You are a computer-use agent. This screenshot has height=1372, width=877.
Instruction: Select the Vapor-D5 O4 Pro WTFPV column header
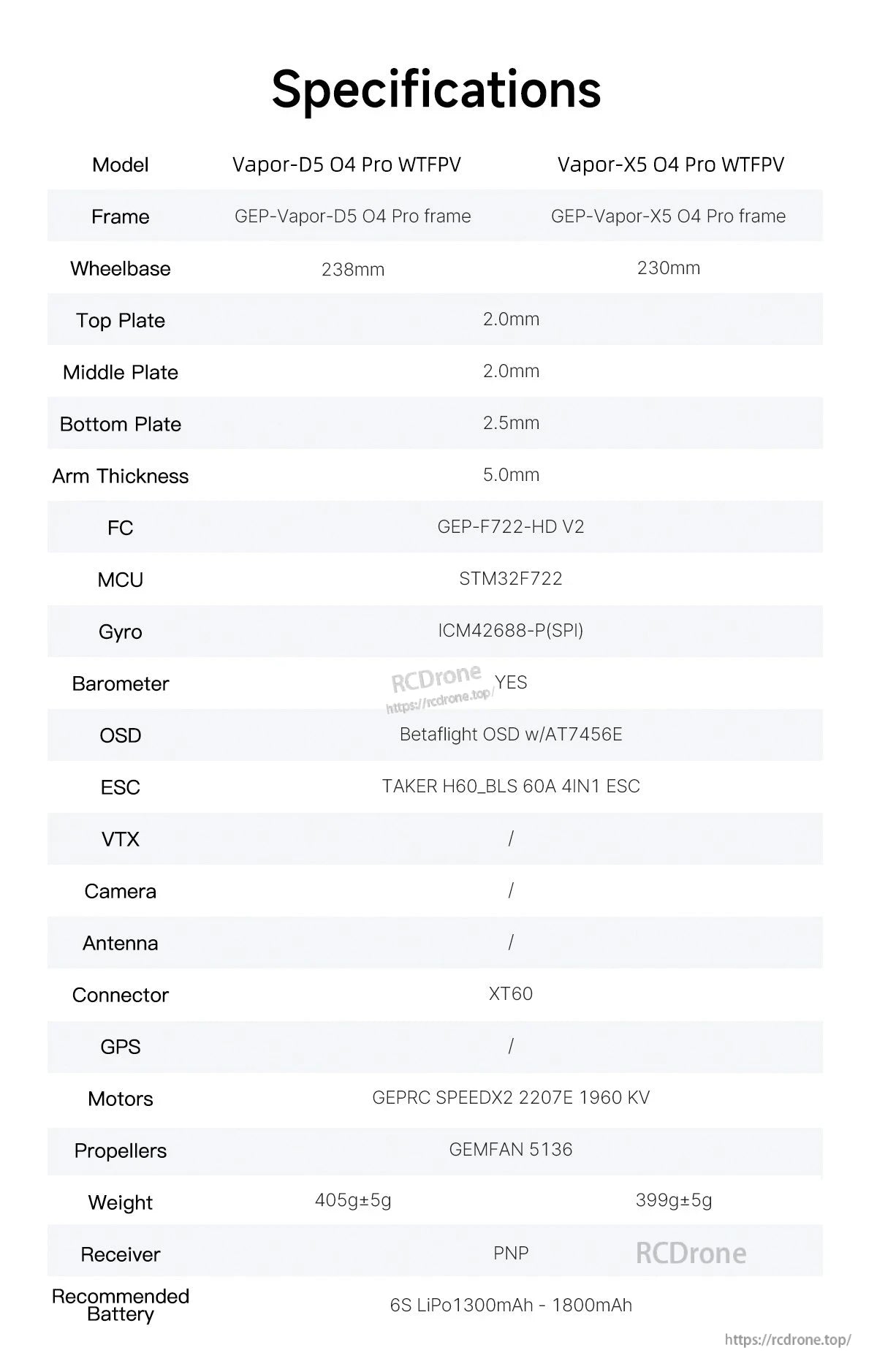(x=346, y=164)
